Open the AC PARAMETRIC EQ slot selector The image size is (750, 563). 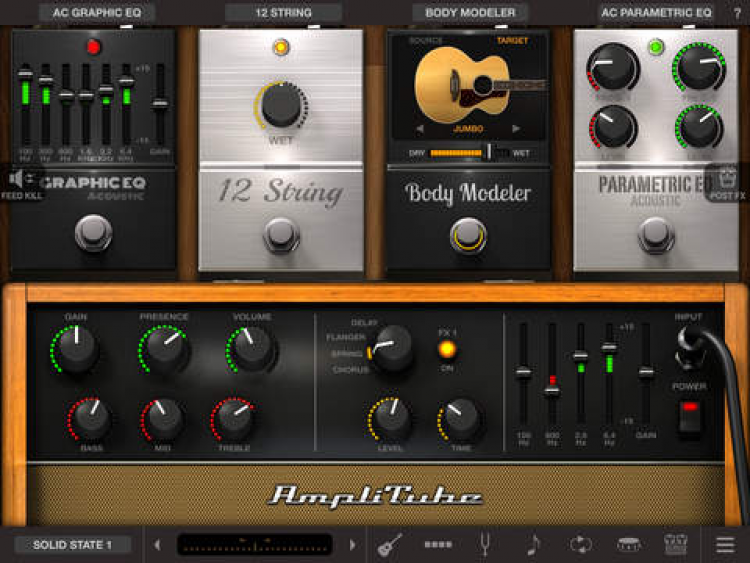click(x=656, y=13)
